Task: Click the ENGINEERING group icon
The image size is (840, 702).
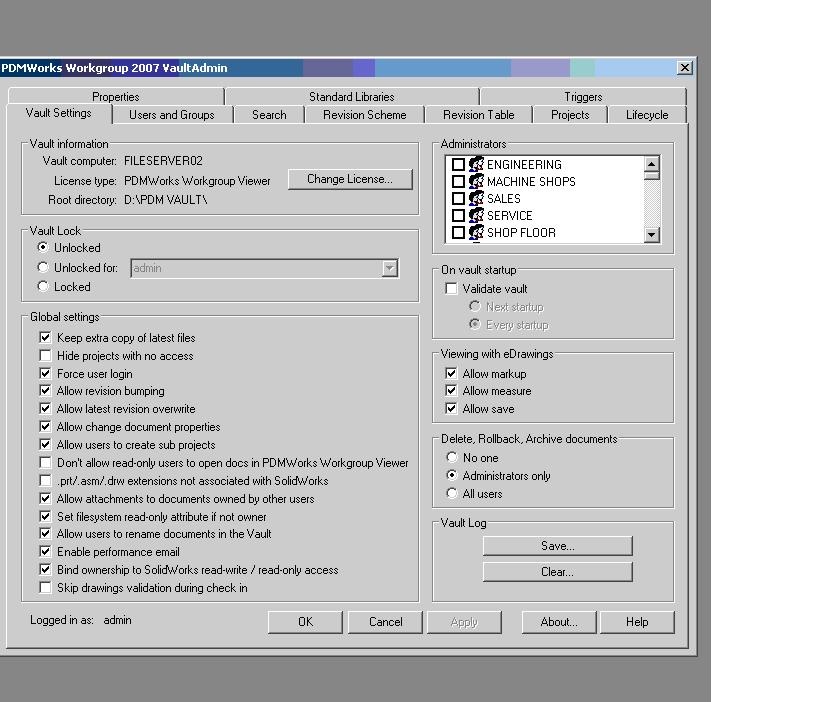Action: coord(476,164)
